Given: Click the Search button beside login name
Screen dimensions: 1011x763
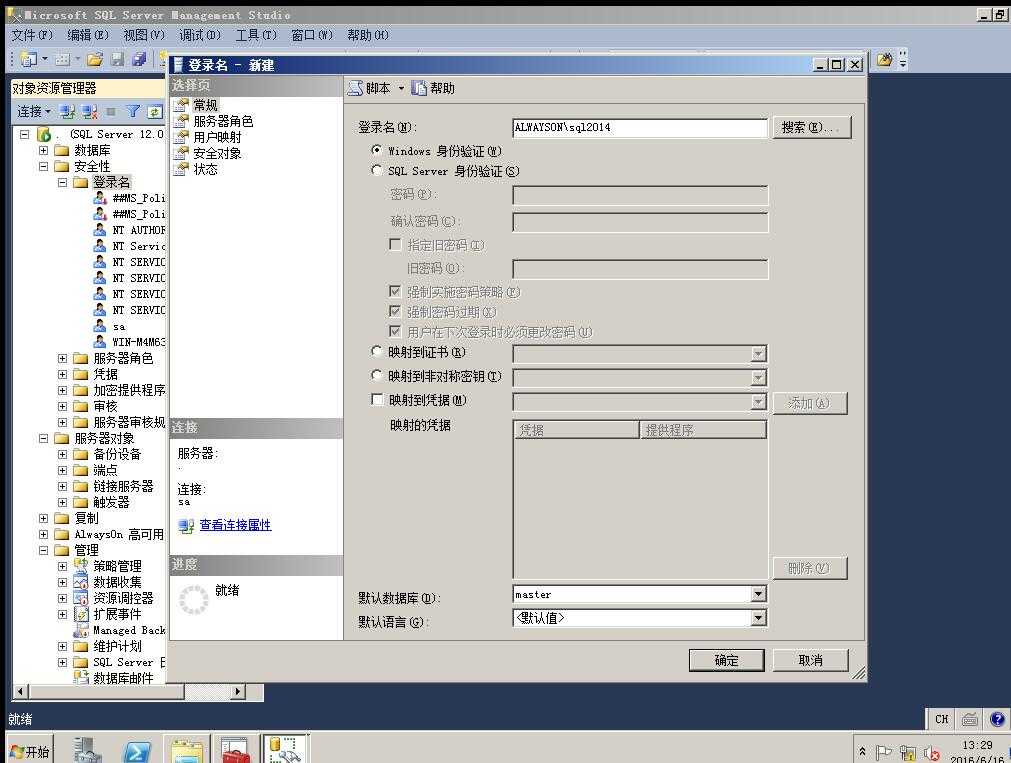Looking at the screenshot, I should 812,127.
